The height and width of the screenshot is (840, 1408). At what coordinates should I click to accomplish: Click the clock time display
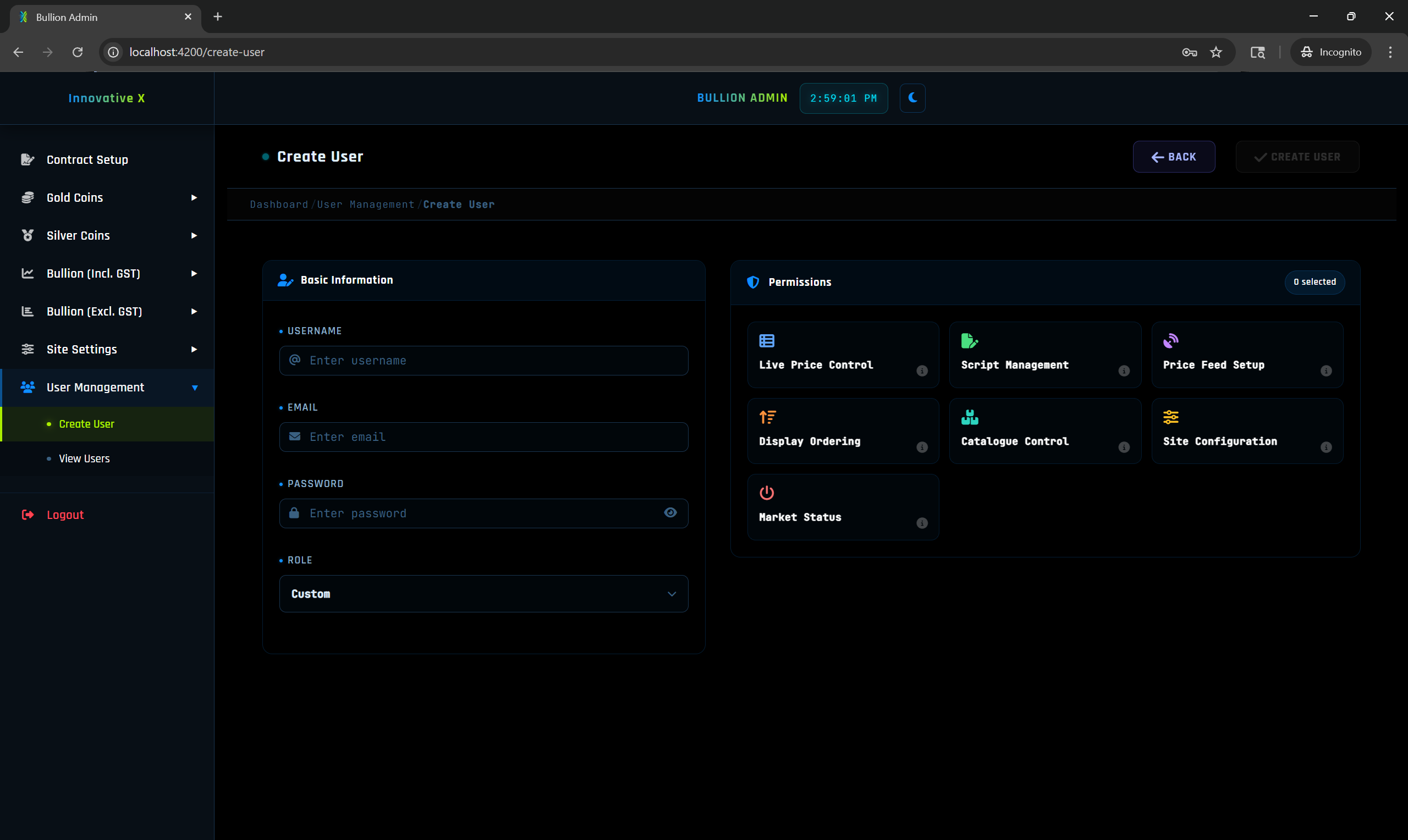pos(844,98)
